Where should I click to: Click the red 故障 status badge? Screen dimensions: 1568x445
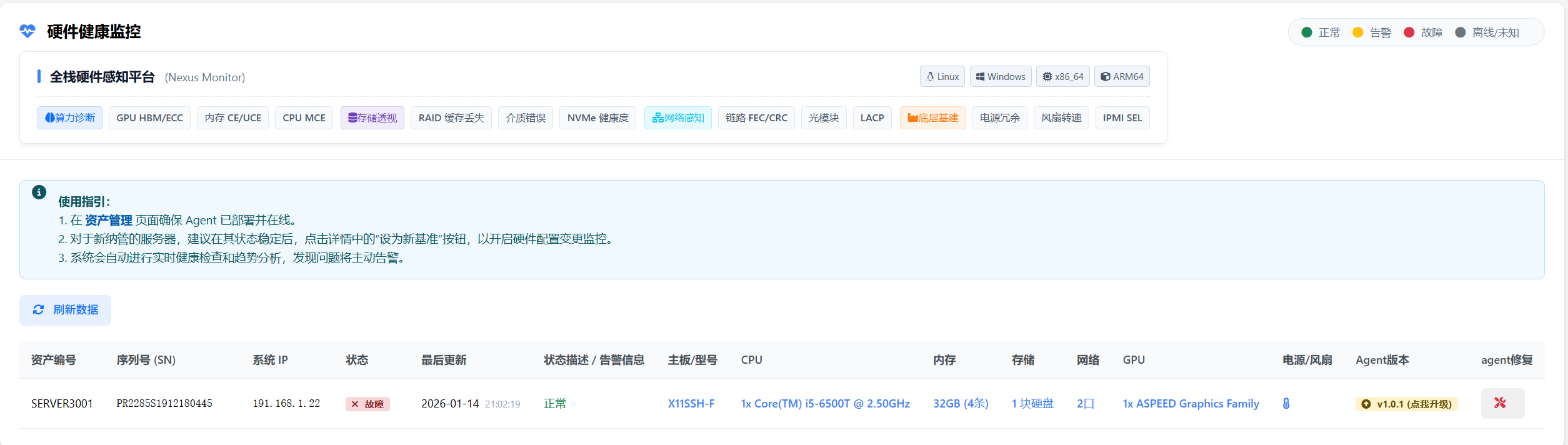[367, 404]
